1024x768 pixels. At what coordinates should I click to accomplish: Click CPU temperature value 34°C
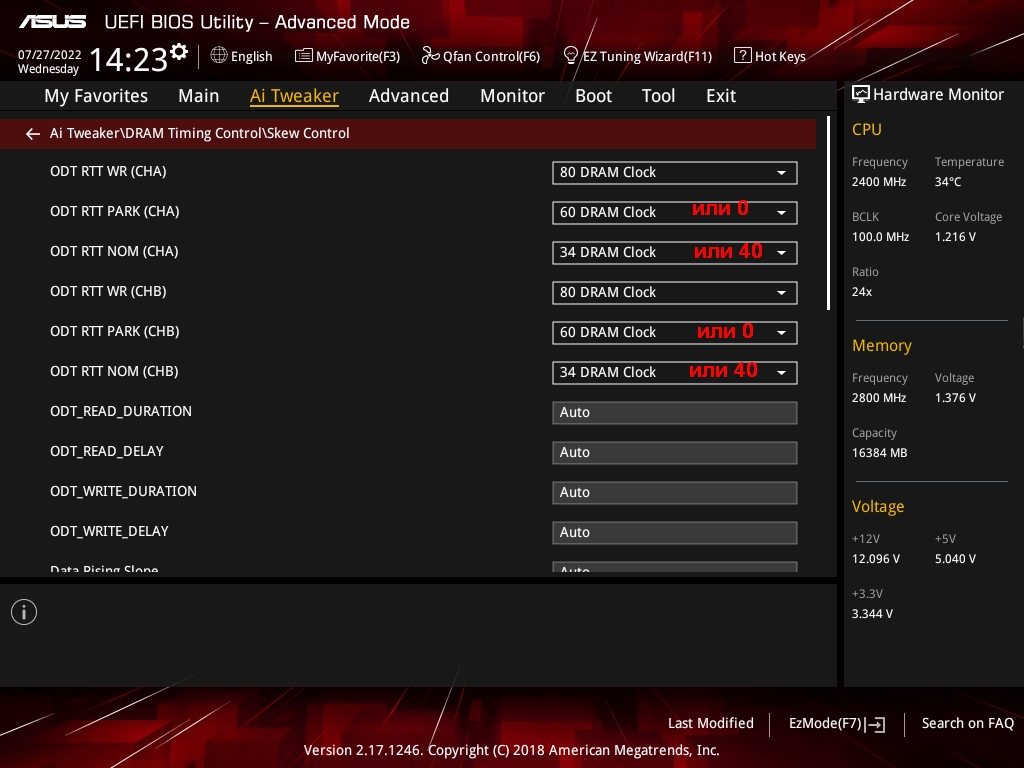948,182
